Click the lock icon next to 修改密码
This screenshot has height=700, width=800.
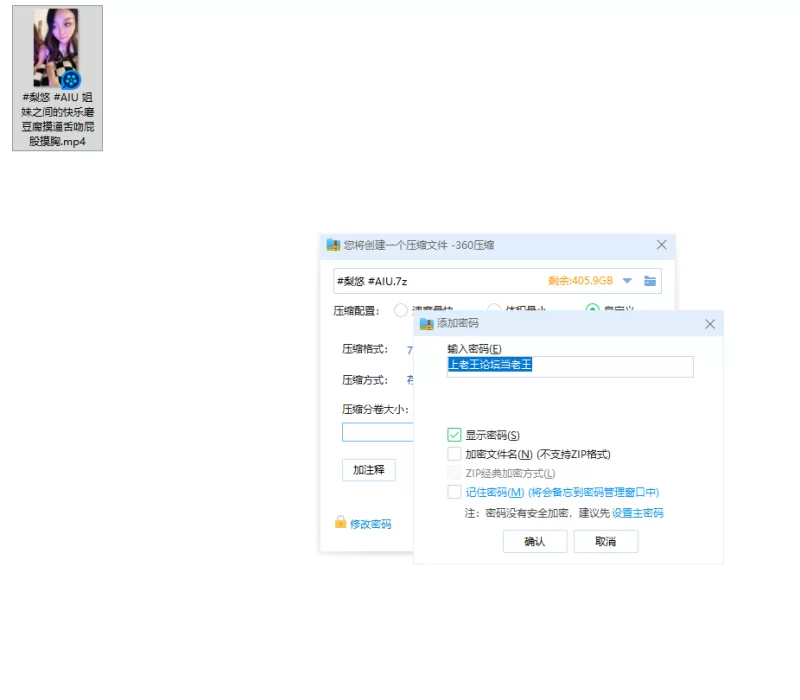click(340, 523)
